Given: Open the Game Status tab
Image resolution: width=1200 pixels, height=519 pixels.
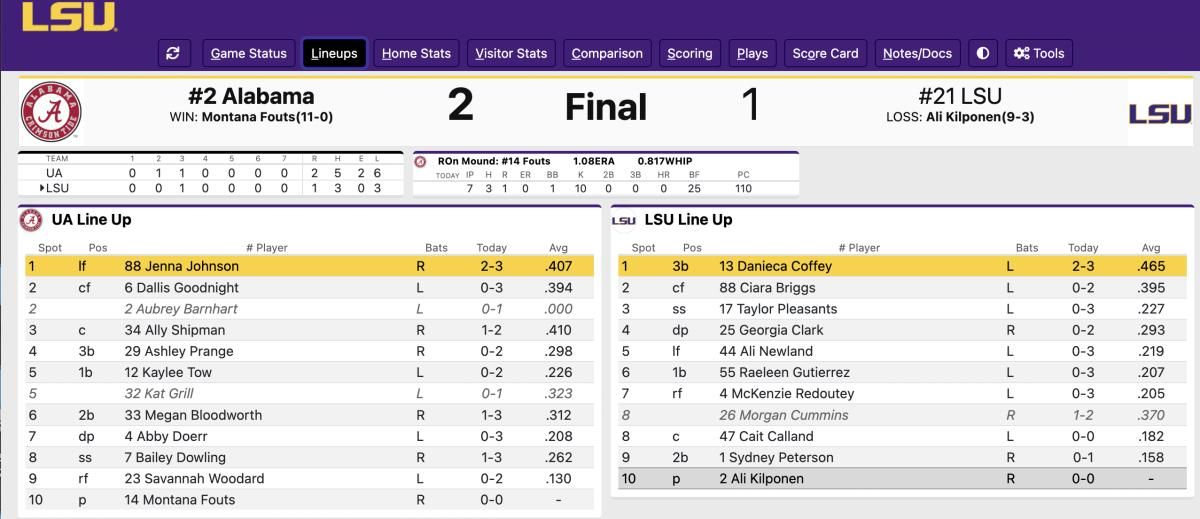Looking at the screenshot, I should [x=248, y=53].
